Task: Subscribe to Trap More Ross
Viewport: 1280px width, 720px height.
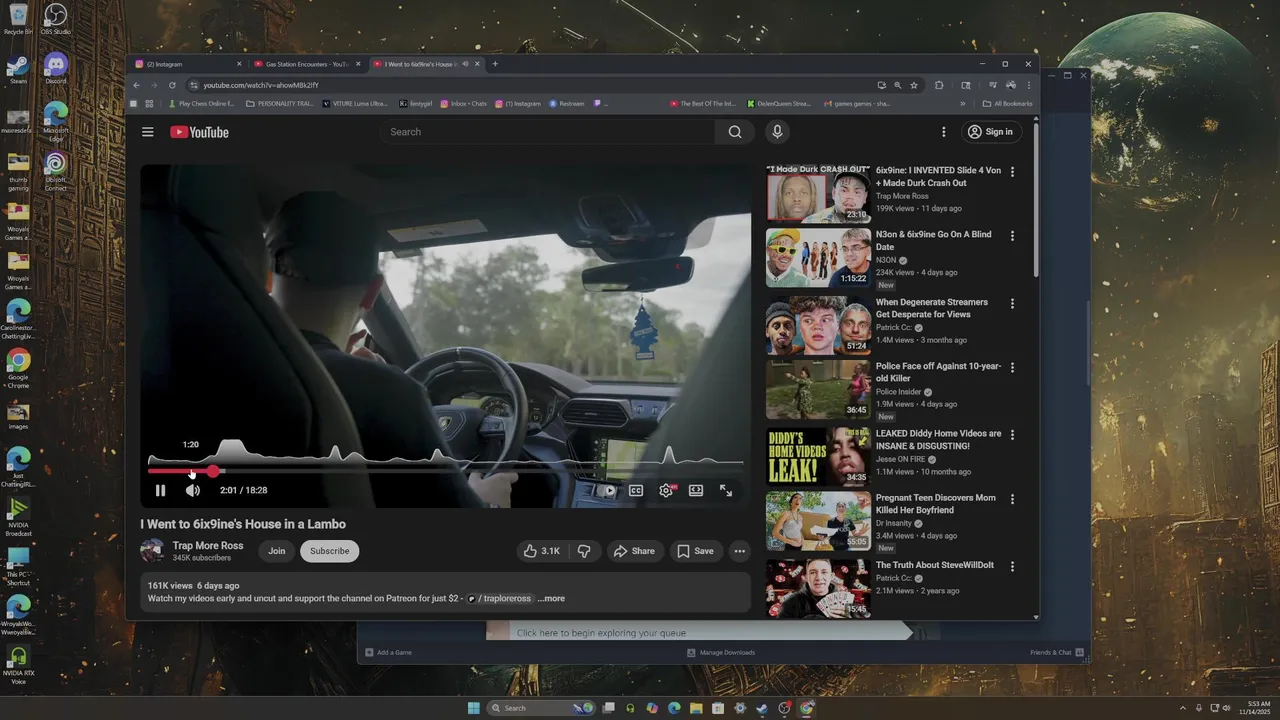Action: tap(330, 551)
